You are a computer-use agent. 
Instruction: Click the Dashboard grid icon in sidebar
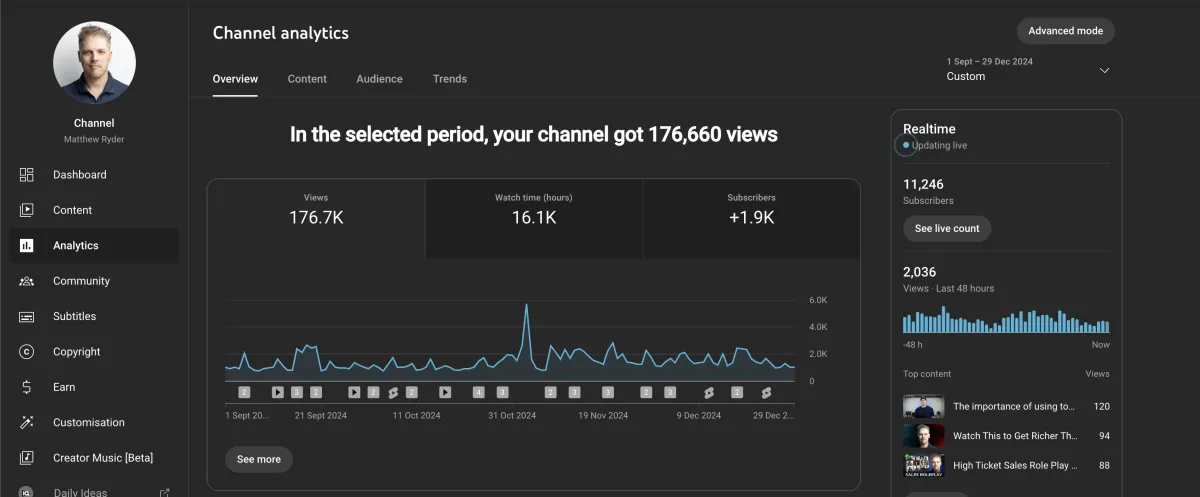(27, 175)
